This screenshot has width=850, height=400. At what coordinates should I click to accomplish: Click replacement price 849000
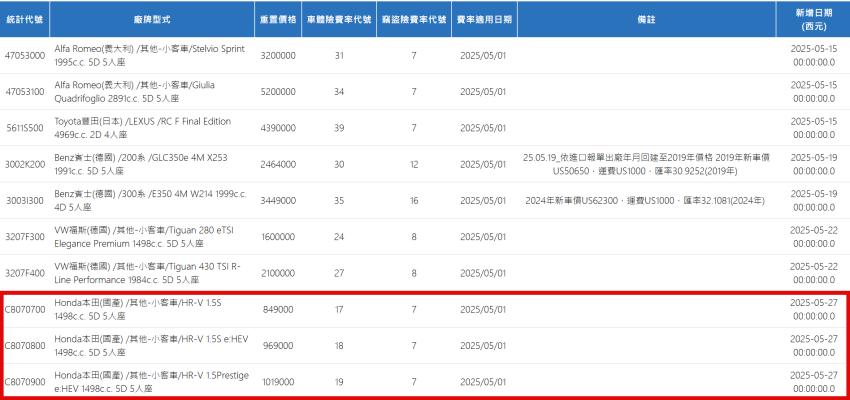tap(278, 309)
